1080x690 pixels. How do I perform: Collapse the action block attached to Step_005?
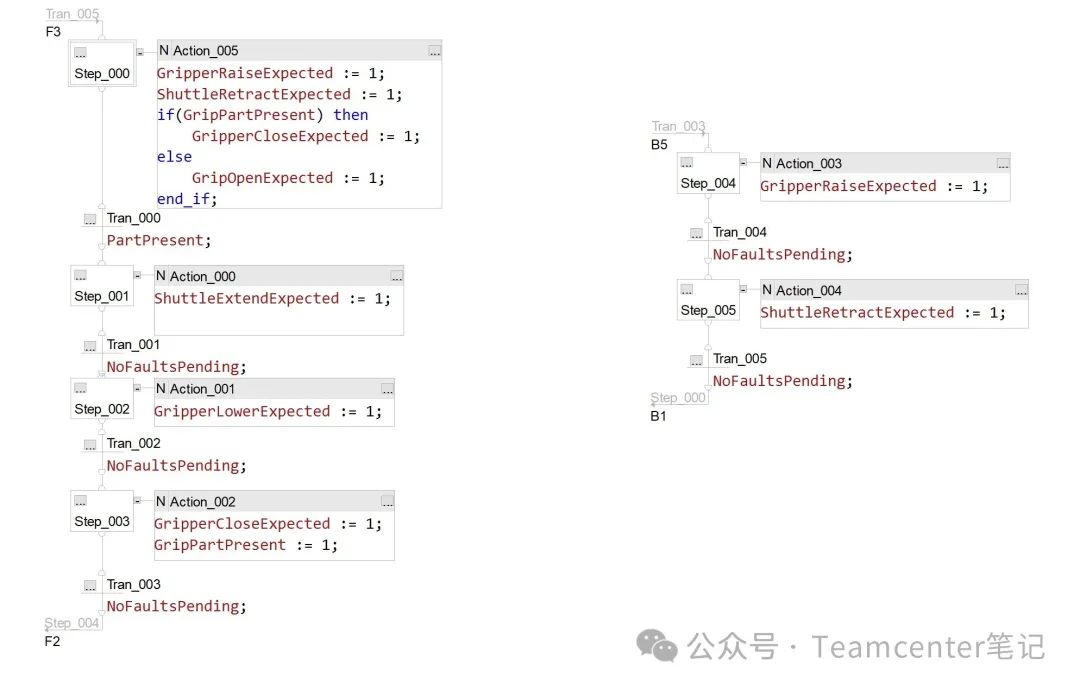743,289
